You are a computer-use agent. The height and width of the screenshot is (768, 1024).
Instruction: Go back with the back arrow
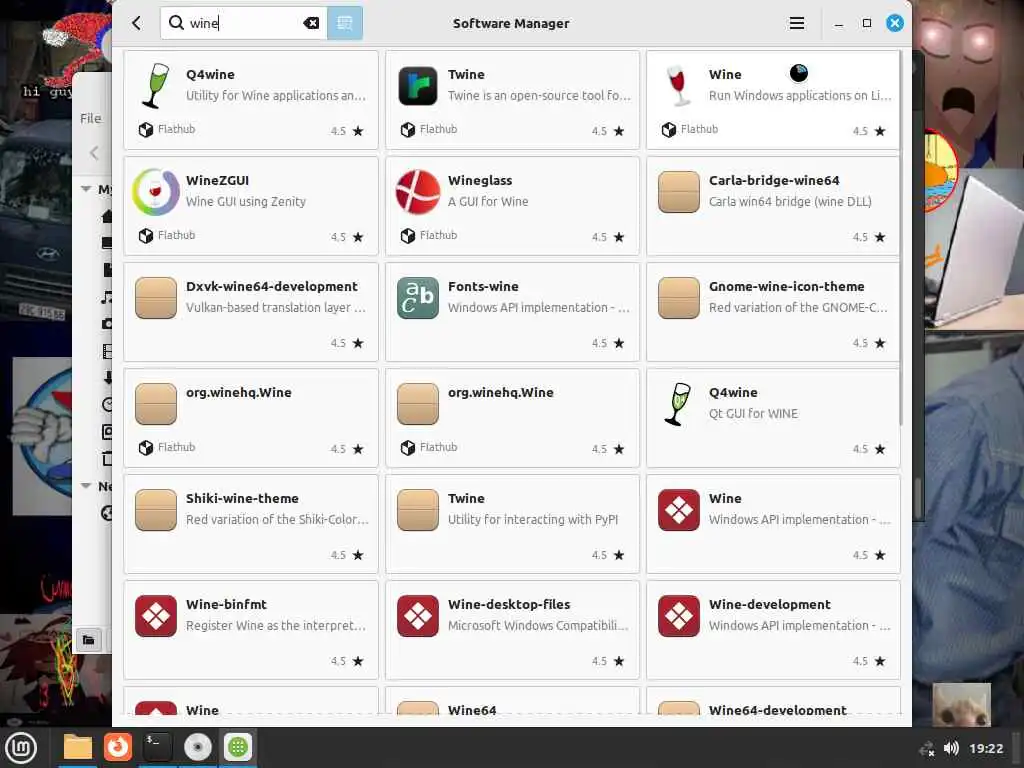(136, 24)
